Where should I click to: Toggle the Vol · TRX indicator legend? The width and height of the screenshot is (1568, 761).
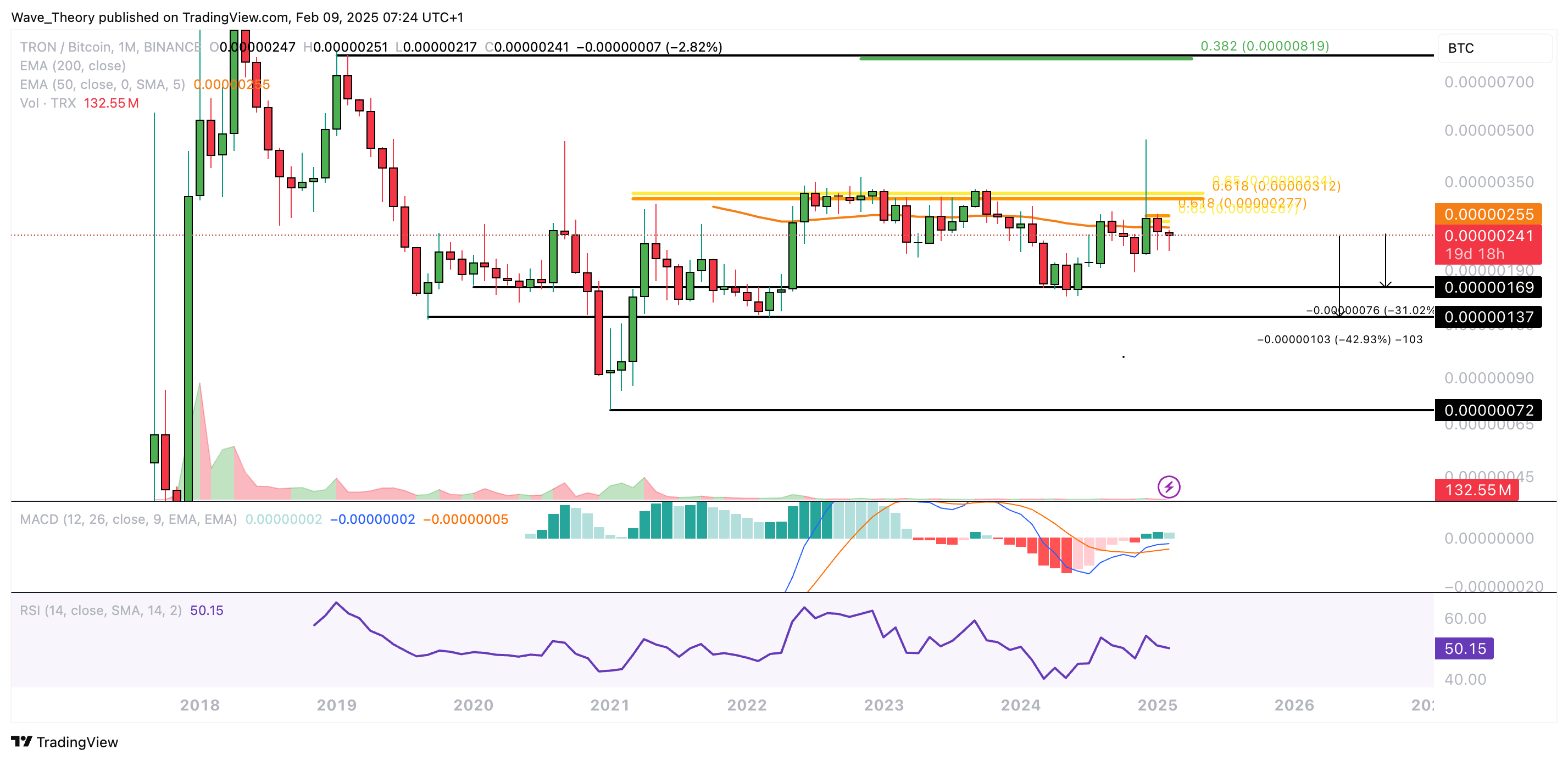47,103
